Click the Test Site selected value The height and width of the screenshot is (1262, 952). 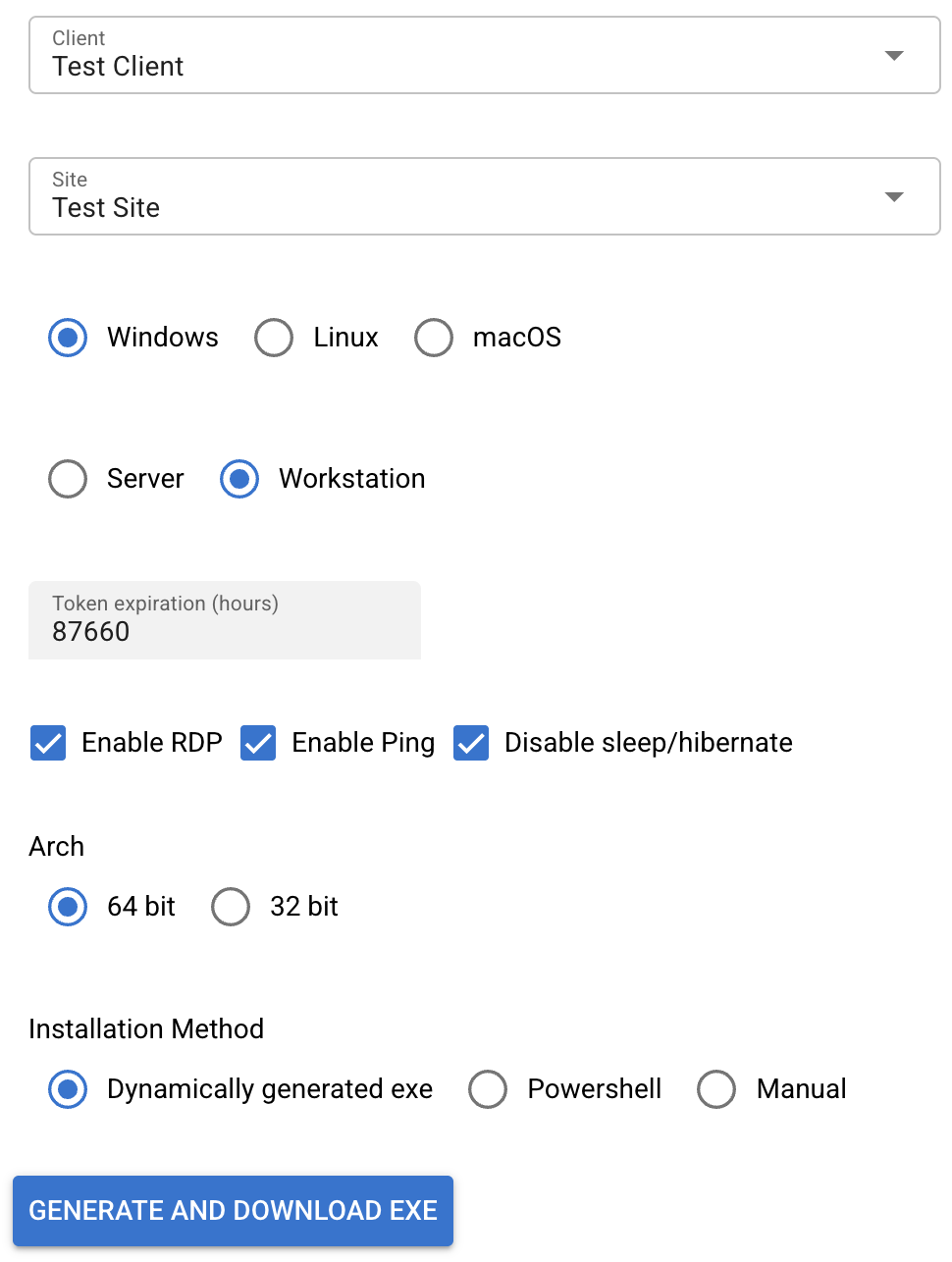click(106, 208)
